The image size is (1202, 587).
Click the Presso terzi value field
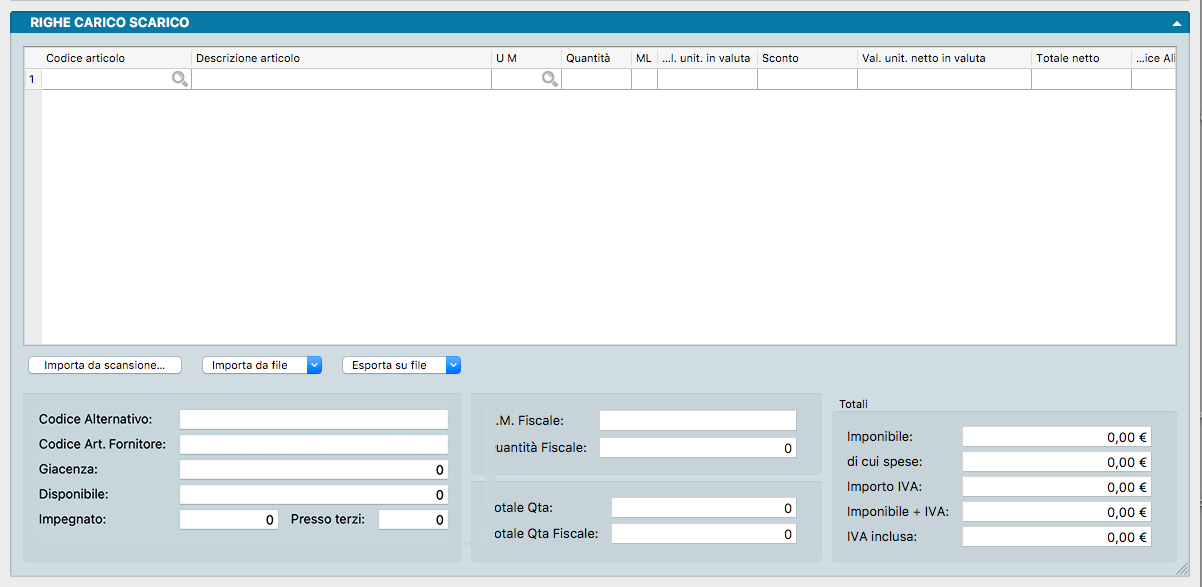point(413,520)
